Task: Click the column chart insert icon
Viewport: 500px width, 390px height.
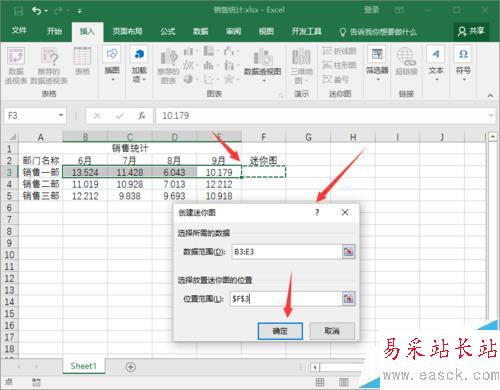Action: 189,51
